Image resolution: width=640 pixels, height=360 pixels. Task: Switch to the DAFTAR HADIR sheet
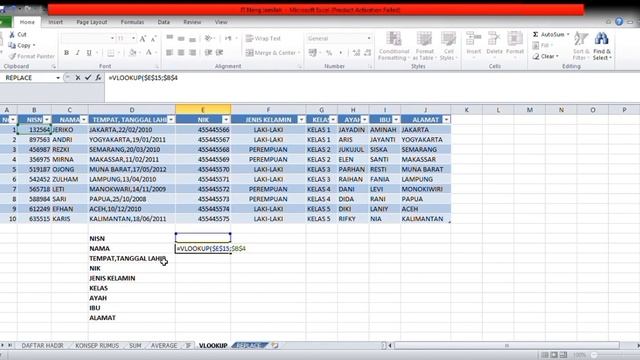[x=42, y=345]
